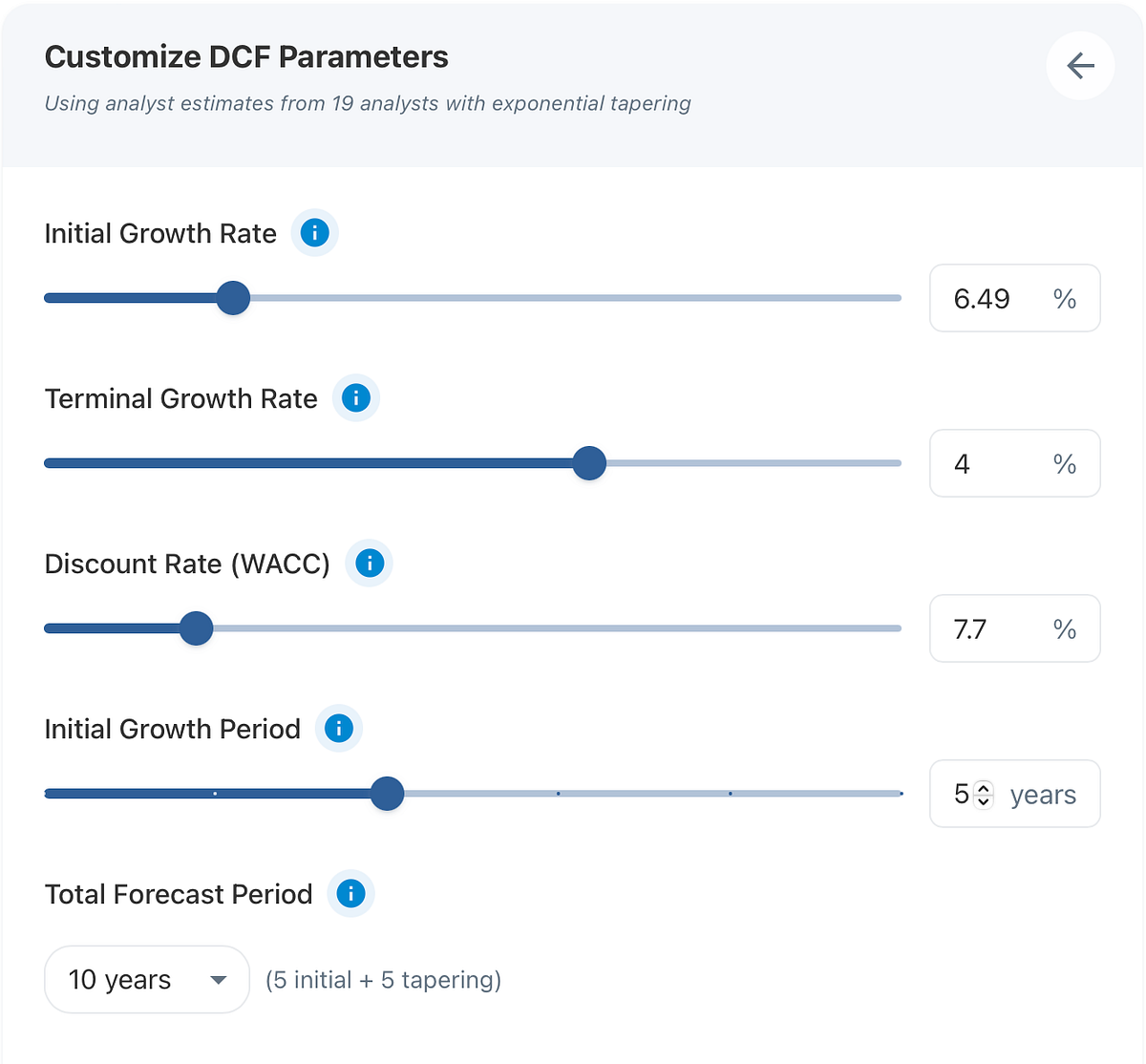This screenshot has height=1064, width=1146.
Task: Click the dropdown chevron next to 10 years
Action: (x=218, y=979)
